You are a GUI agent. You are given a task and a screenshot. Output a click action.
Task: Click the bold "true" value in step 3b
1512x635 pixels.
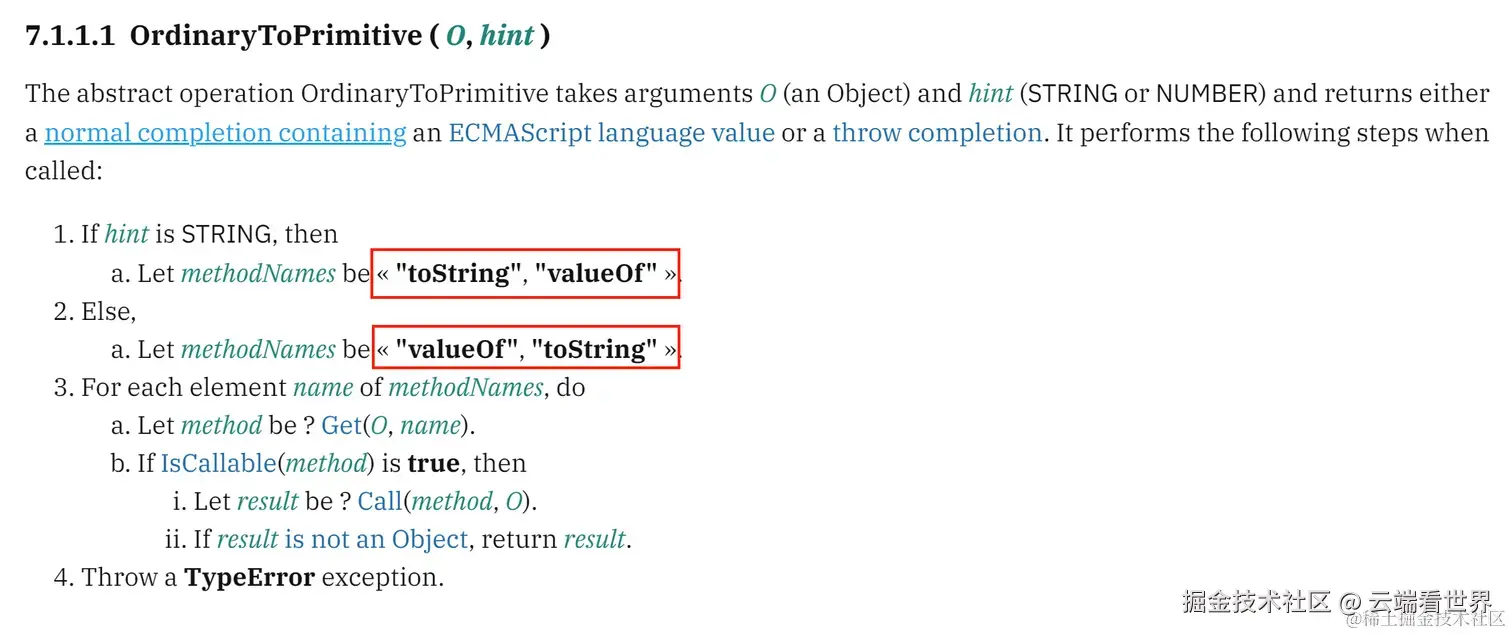tap(433, 463)
